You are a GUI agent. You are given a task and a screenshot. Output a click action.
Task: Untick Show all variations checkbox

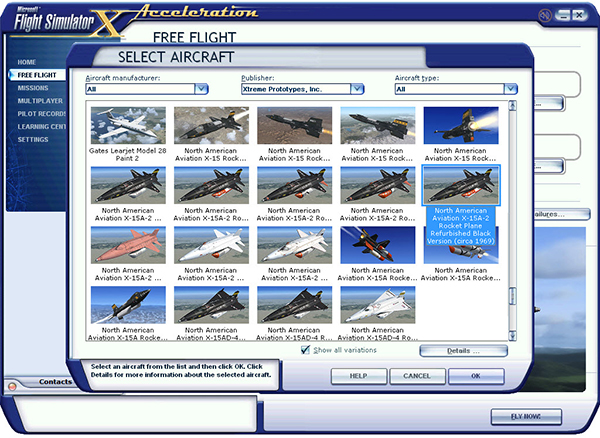tap(305, 350)
